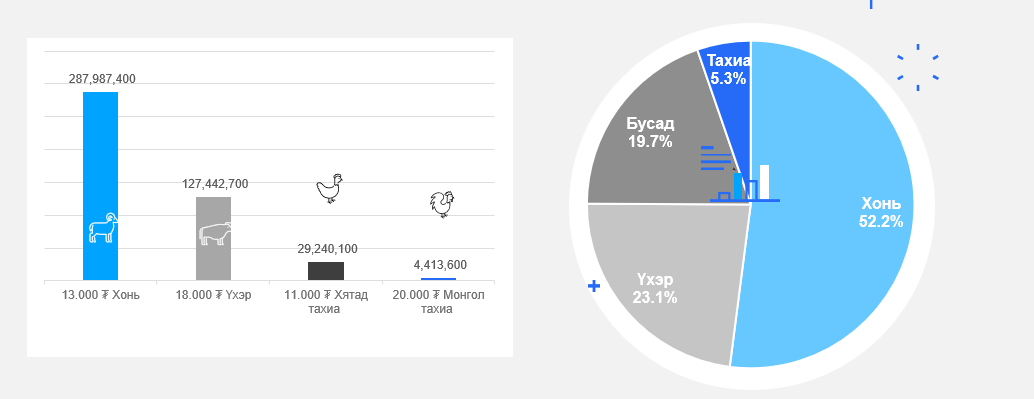Image resolution: width=1034 pixels, height=399 pixels.
Task: Click the dark Хятад тахиа bar
Action: tap(326, 271)
